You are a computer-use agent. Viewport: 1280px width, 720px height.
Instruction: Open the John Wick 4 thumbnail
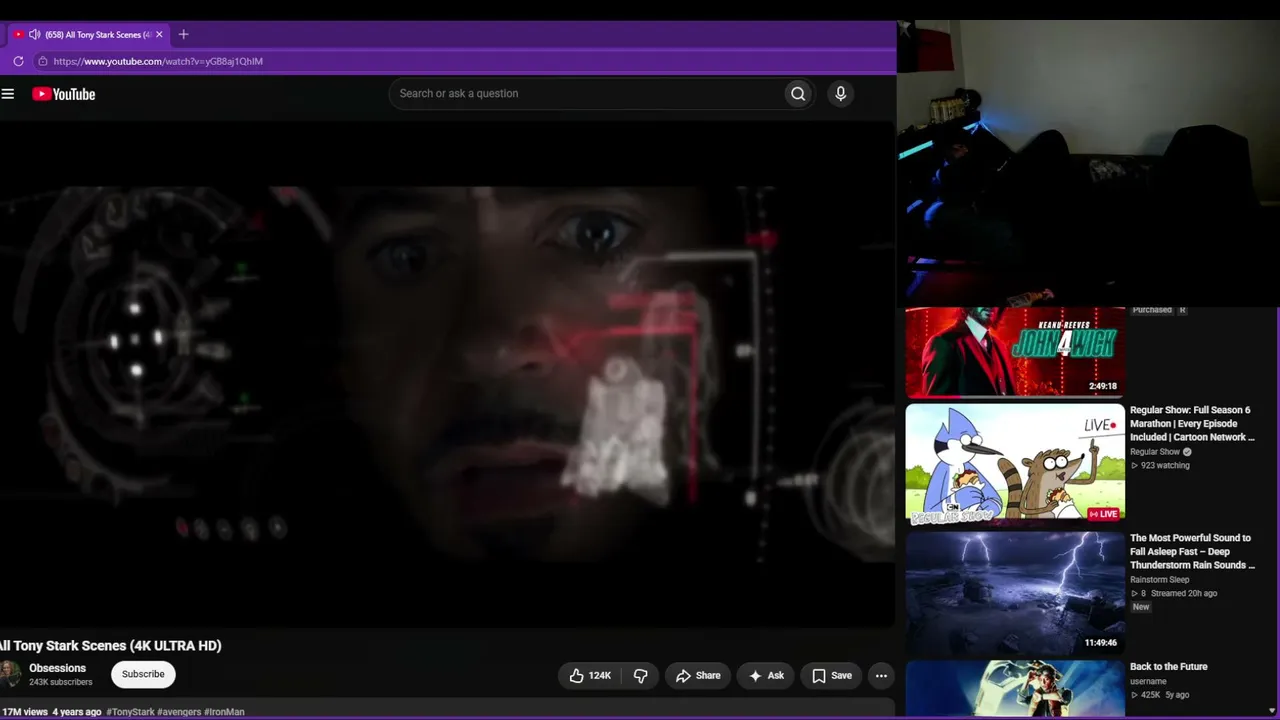coord(1015,352)
